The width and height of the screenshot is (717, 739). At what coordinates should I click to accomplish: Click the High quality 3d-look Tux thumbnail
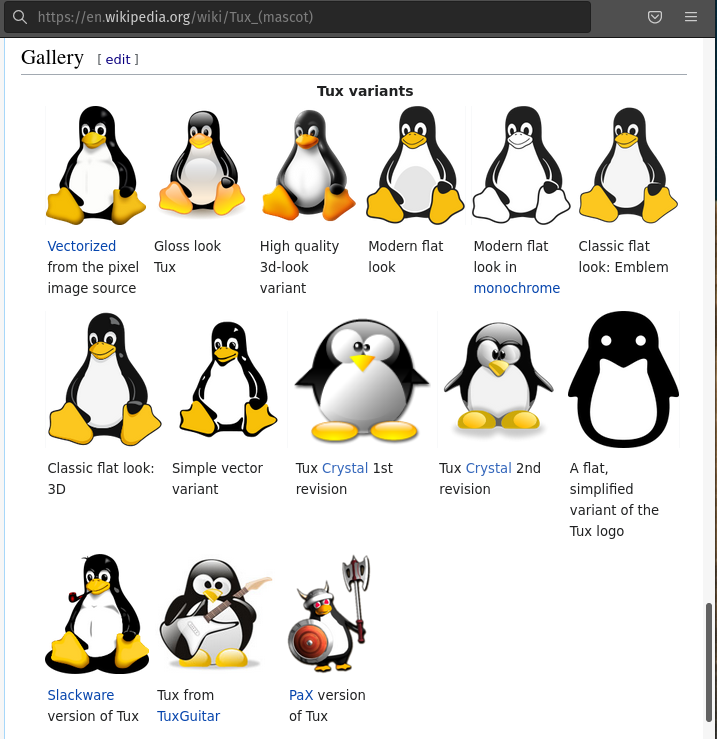(x=308, y=166)
